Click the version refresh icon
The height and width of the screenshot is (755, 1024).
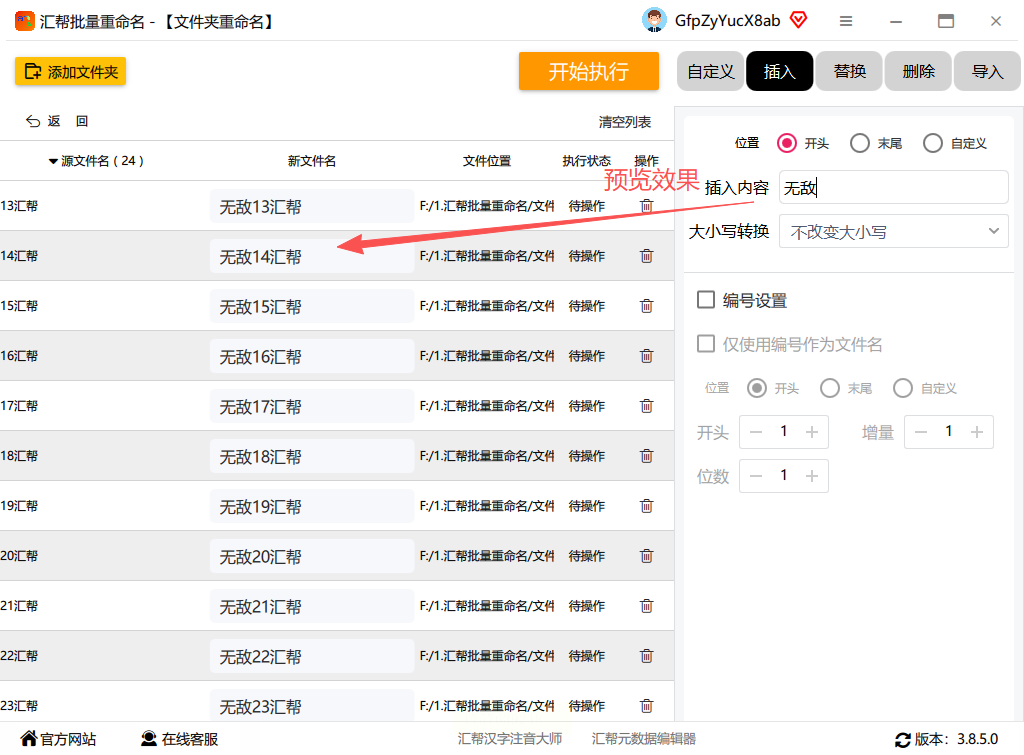(903, 740)
